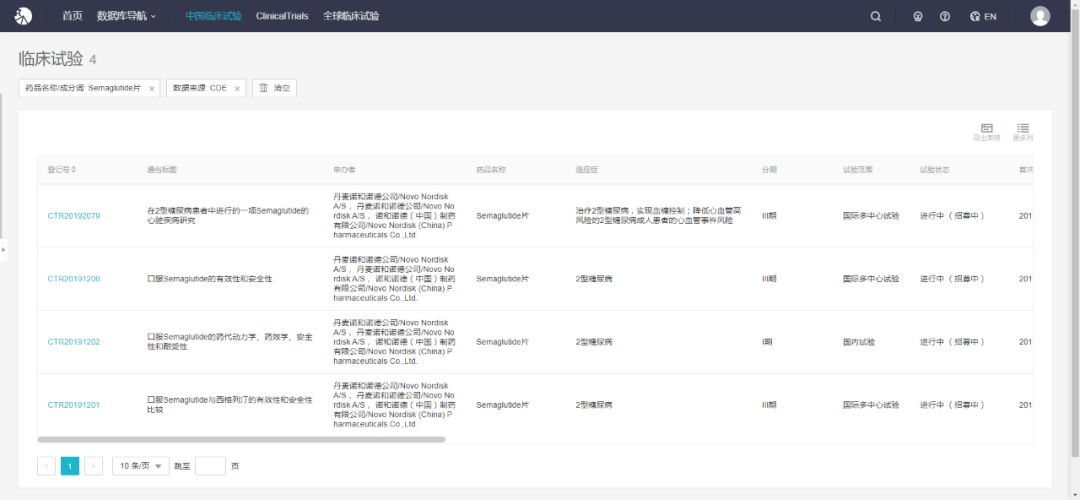Click 进行中（招募中）status in CTR20191201 row
The height and width of the screenshot is (500, 1080).
pyautogui.click(x=953, y=405)
